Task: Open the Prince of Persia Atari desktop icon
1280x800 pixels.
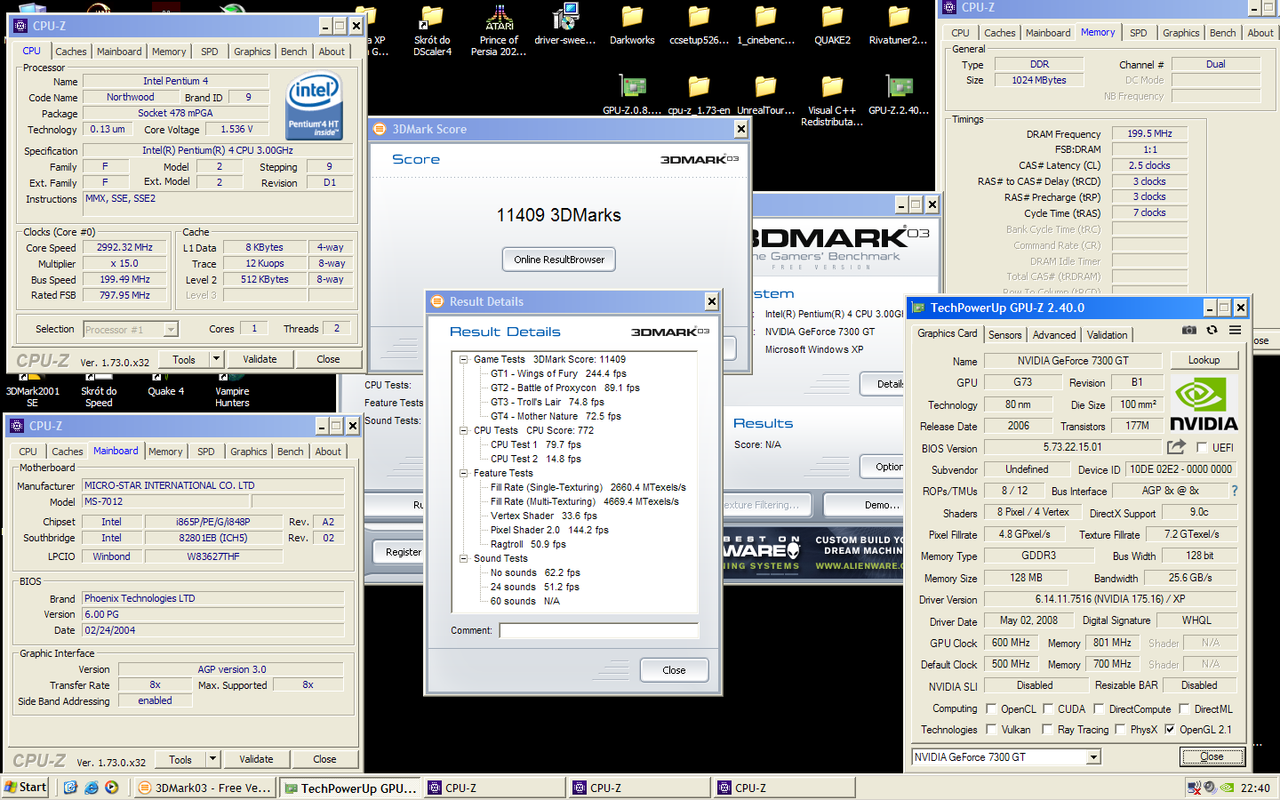Action: 499,28
